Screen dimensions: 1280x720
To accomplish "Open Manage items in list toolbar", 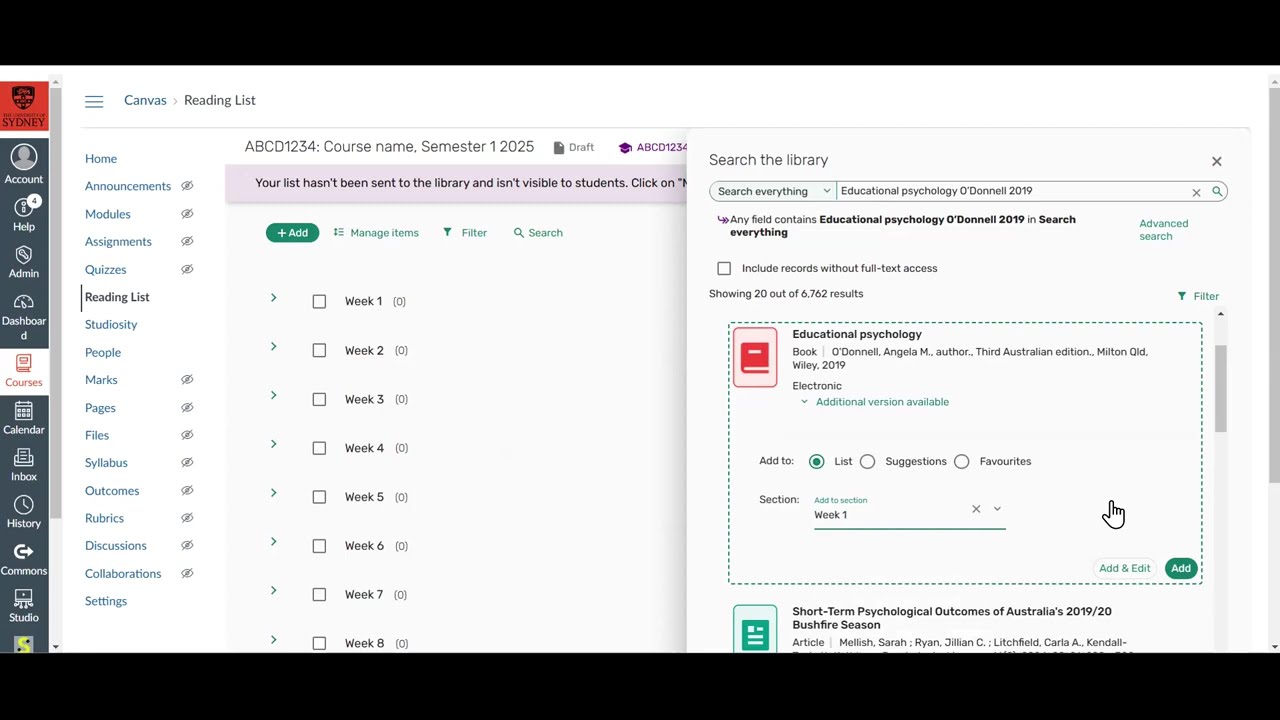I will (376, 233).
